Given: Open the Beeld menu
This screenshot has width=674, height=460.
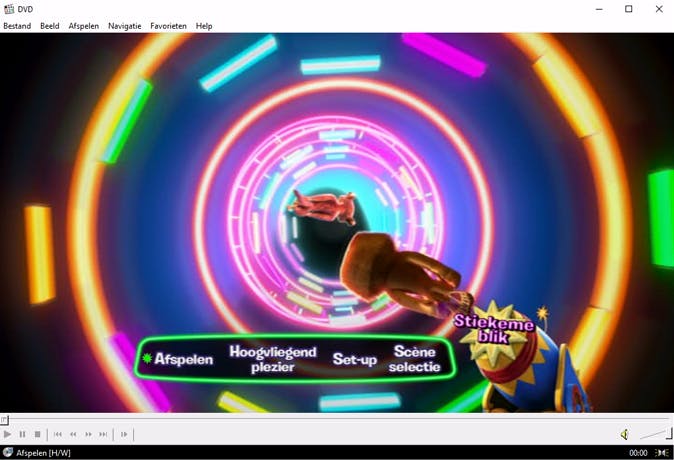Looking at the screenshot, I should tap(50, 26).
